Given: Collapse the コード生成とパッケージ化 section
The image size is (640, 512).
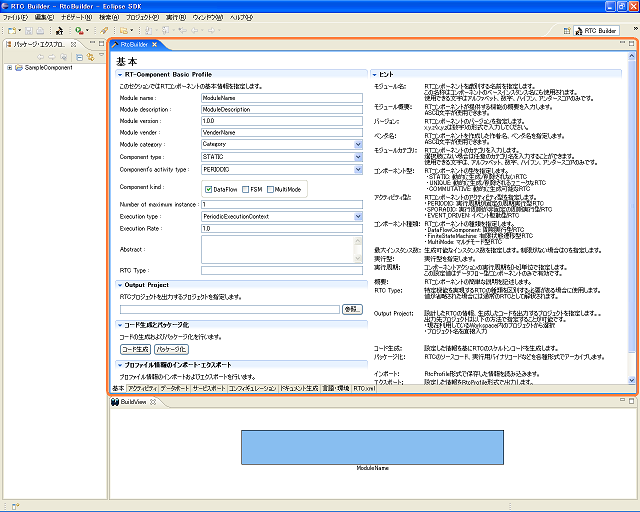Looking at the screenshot, I should [120, 325].
